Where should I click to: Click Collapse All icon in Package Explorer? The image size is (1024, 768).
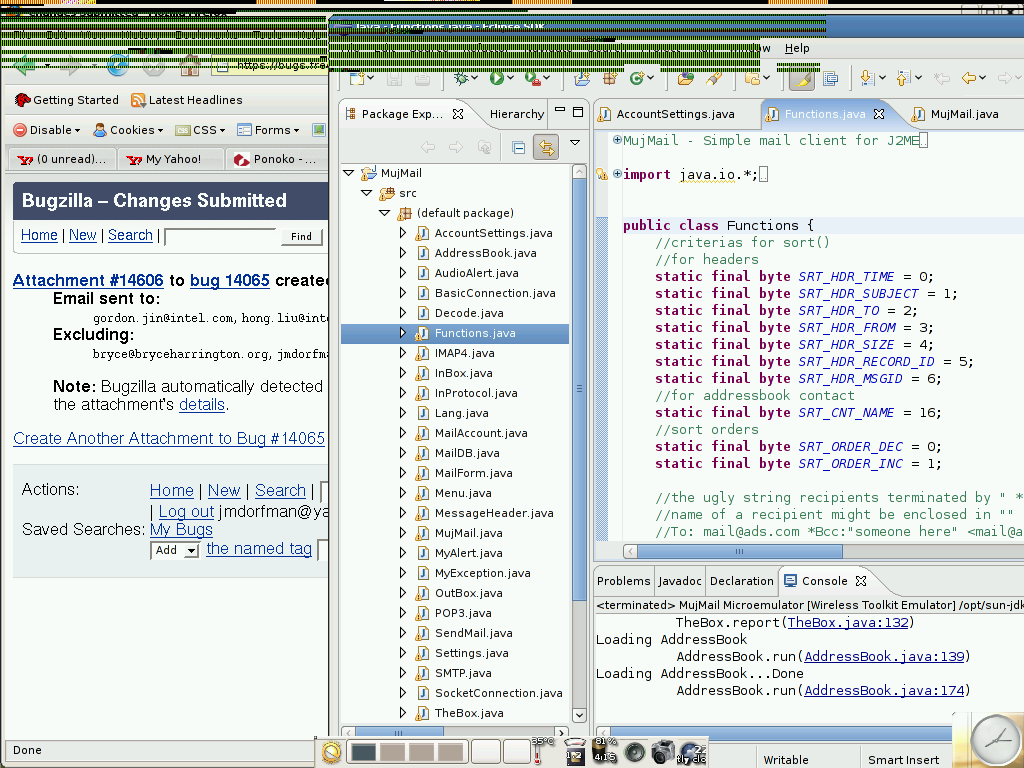[x=518, y=147]
